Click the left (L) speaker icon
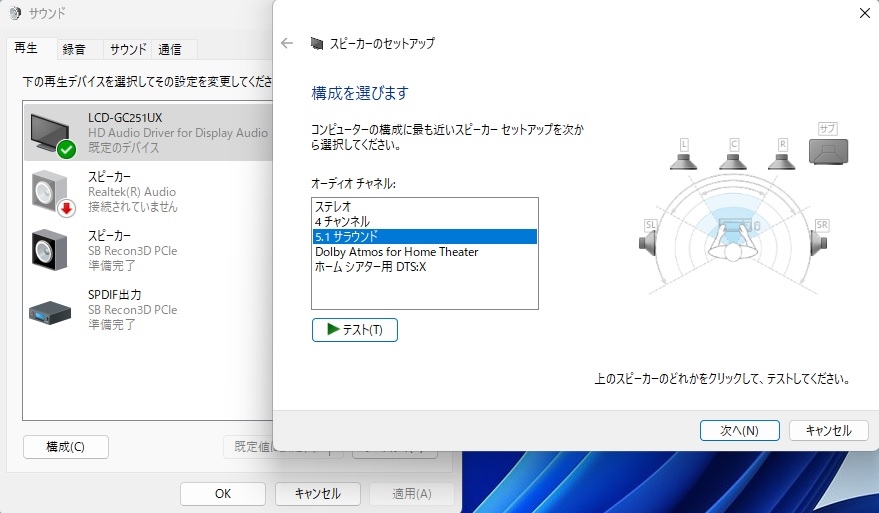This screenshot has width=879, height=513. click(683, 161)
